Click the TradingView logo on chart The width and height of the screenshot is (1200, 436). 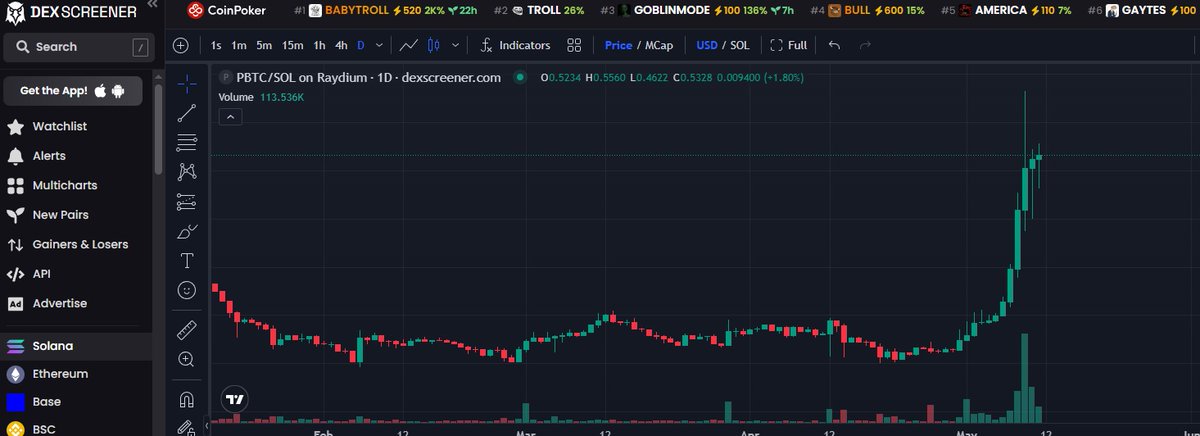point(235,398)
